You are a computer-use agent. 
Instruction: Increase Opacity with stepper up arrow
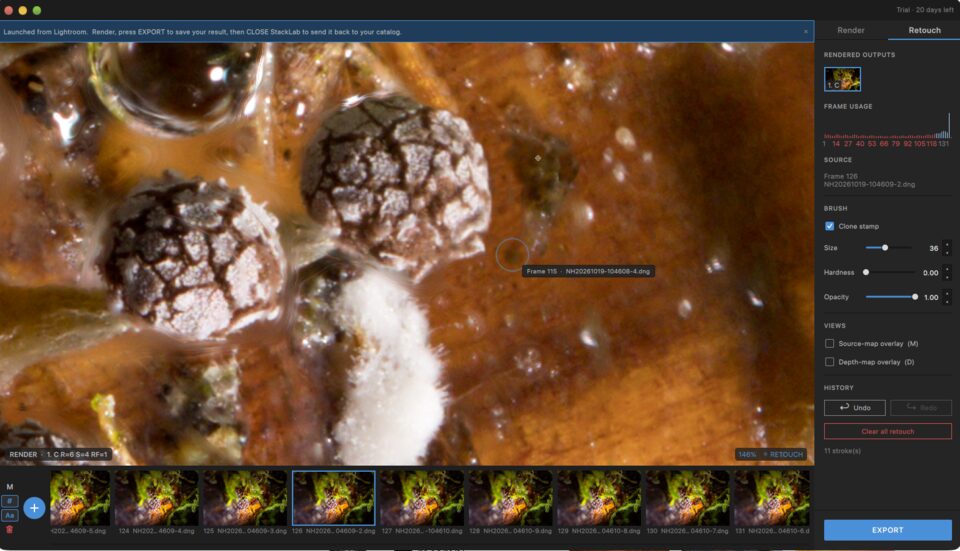pos(947,293)
